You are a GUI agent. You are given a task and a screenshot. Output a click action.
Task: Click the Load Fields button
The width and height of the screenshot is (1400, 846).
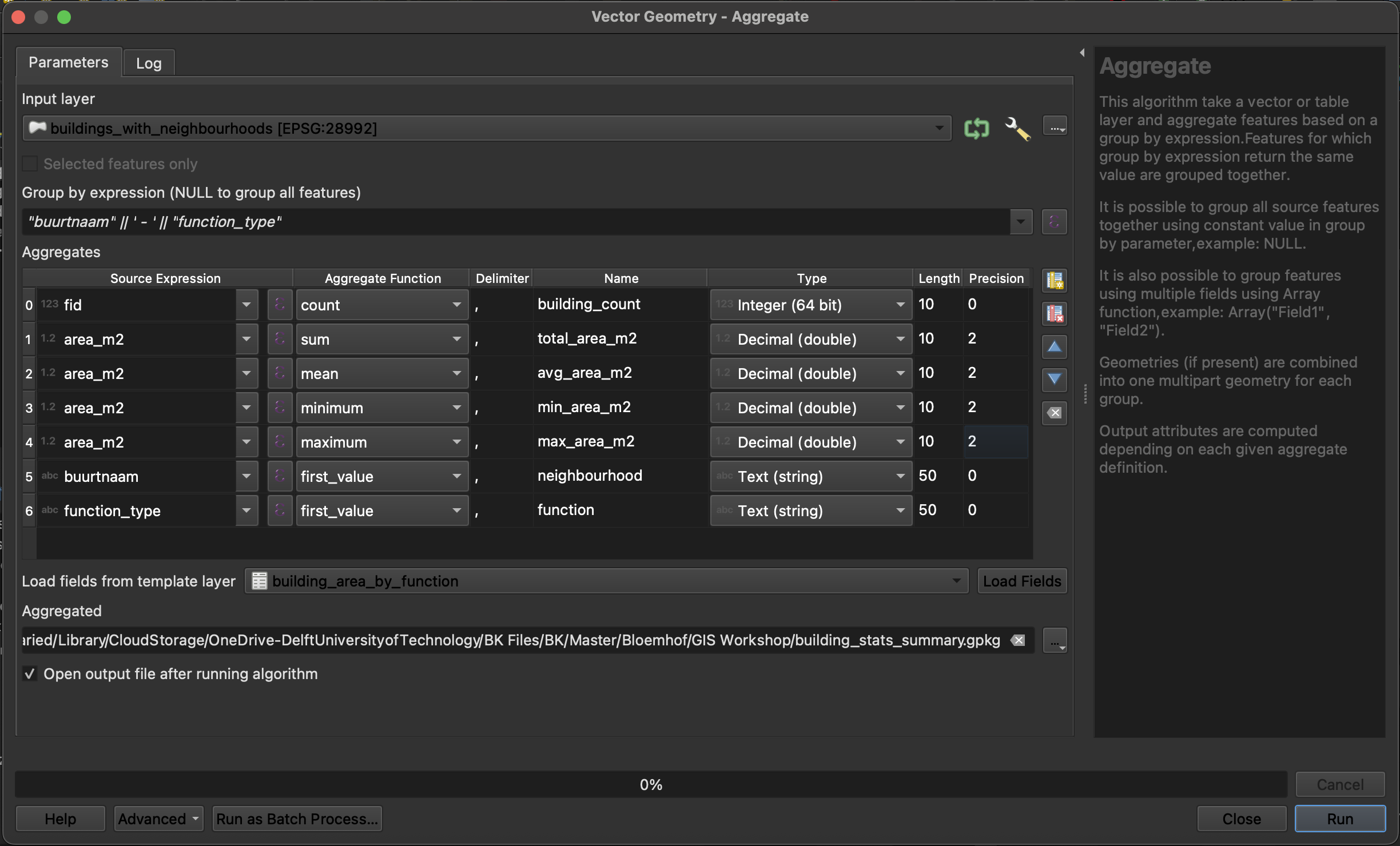click(x=1022, y=581)
